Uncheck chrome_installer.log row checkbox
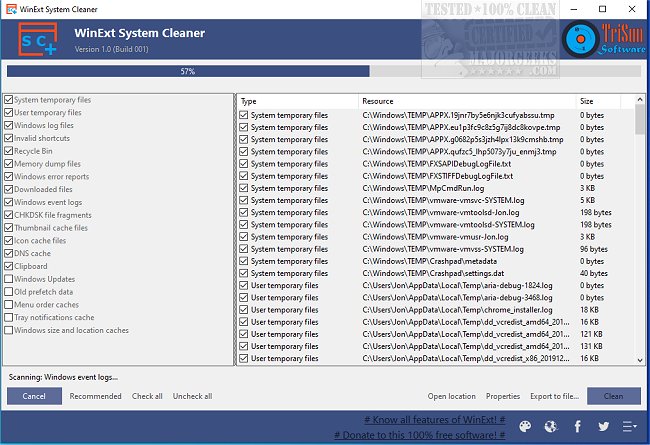 coord(244,310)
